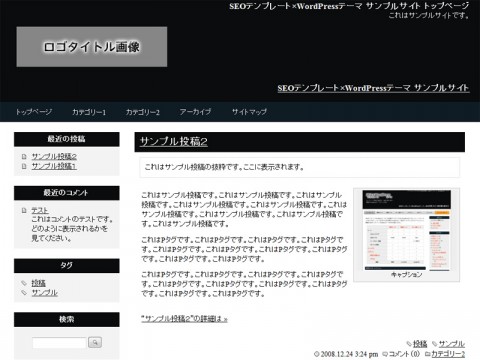Click the search magnifier button

click(x=95, y=342)
